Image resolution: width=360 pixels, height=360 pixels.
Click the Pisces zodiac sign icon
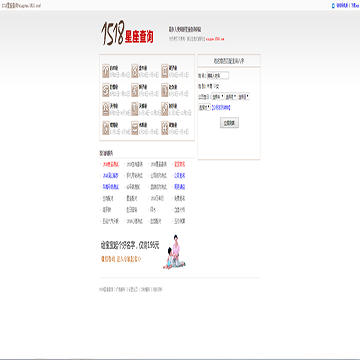(x=165, y=128)
